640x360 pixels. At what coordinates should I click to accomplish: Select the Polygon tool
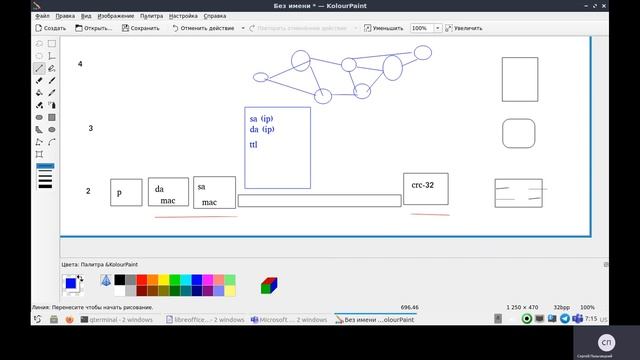point(39,129)
